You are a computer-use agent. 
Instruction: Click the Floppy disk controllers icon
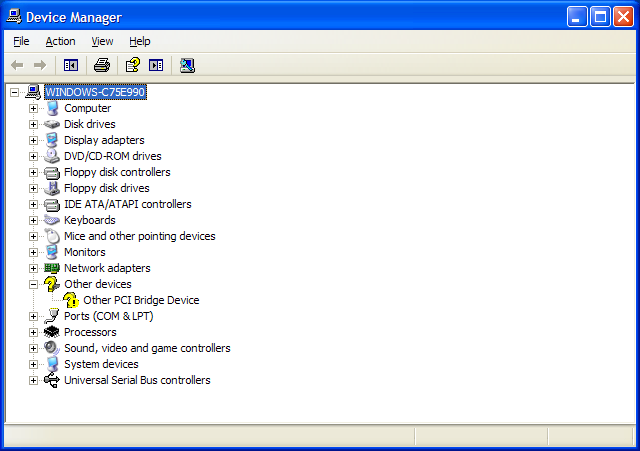coord(52,172)
